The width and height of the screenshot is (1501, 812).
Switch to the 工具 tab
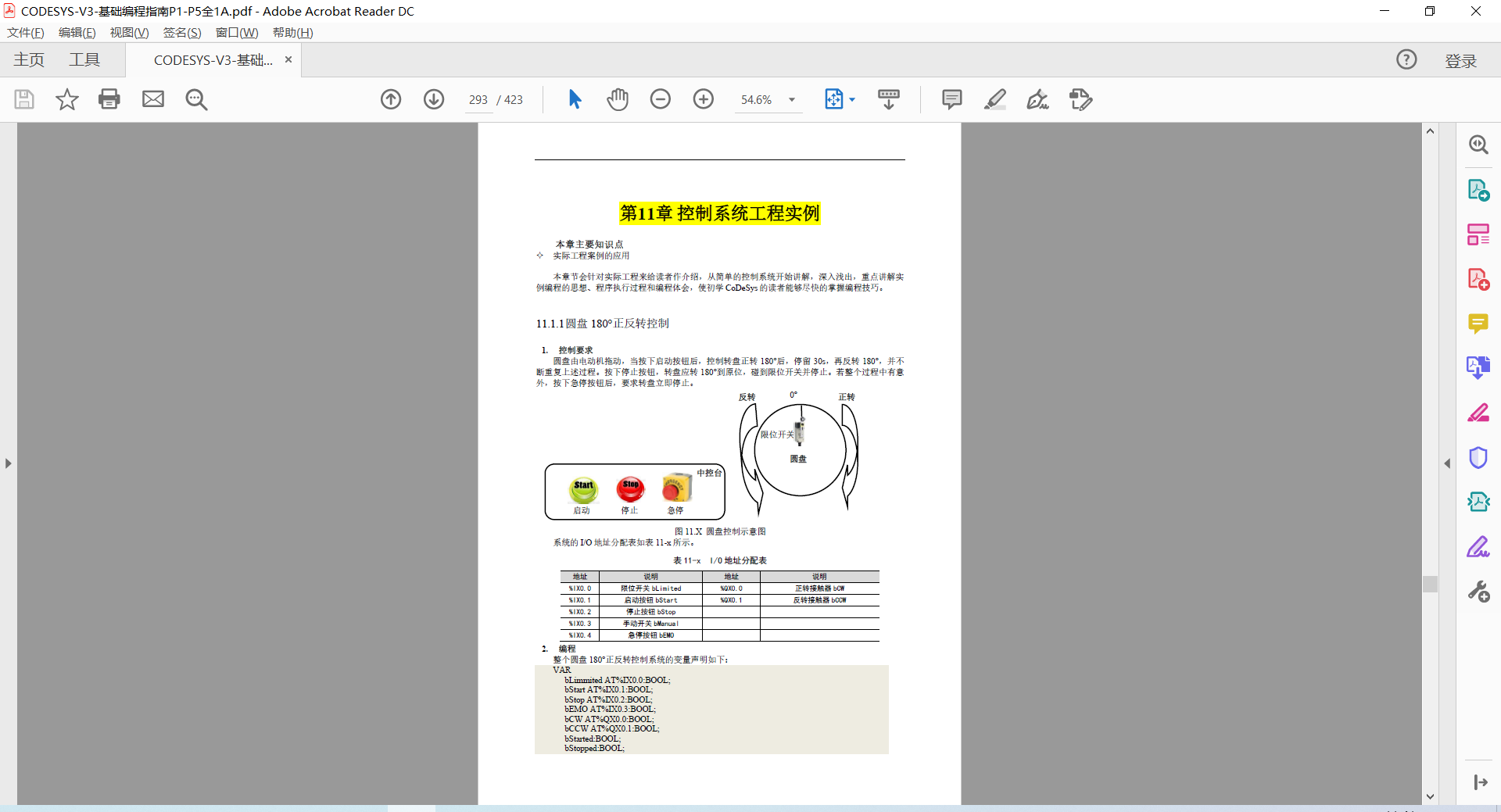tap(84, 60)
